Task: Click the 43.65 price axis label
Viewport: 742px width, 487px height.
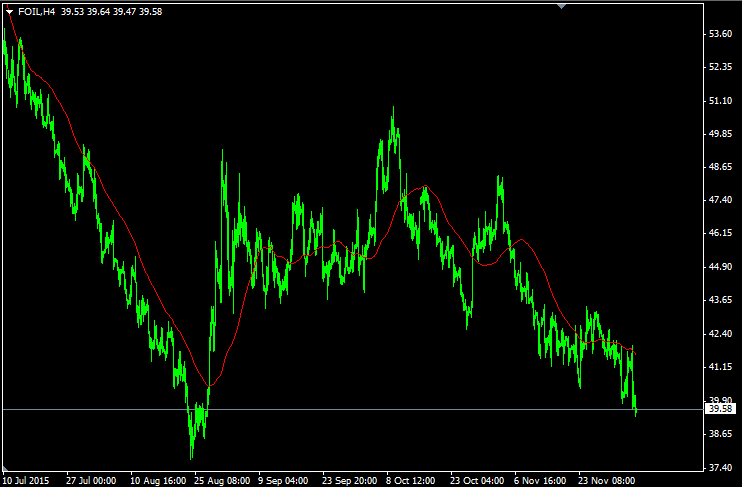Action: [720, 300]
